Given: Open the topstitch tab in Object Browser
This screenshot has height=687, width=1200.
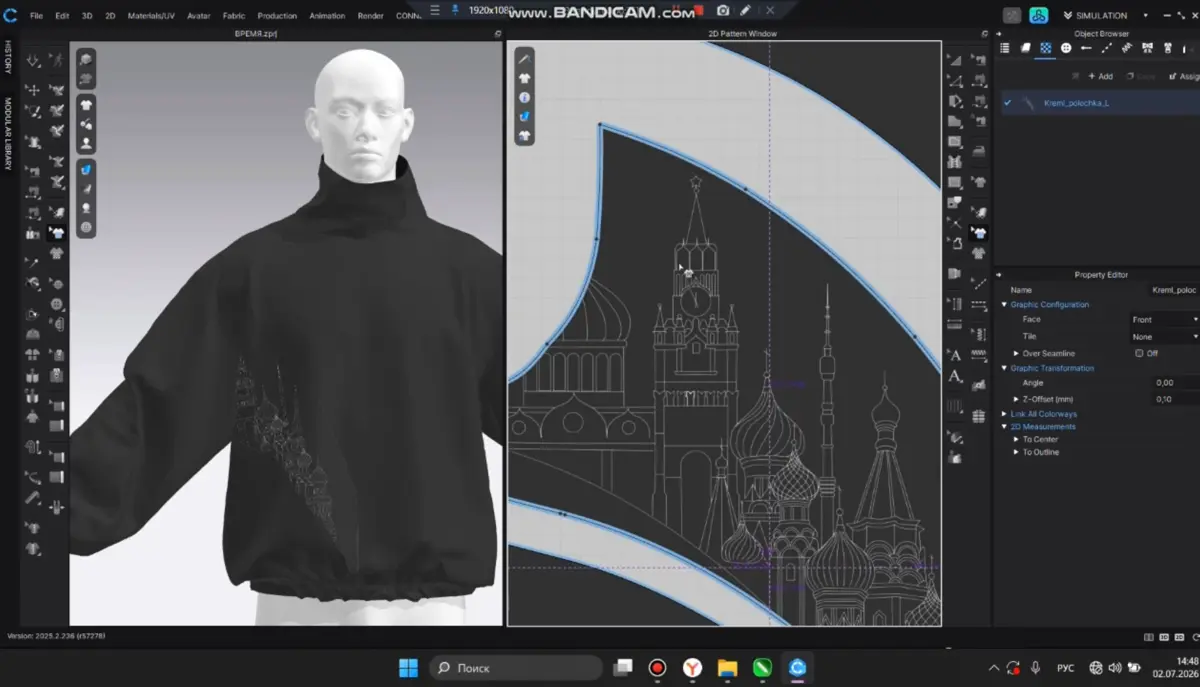Looking at the screenshot, I should [x=1106, y=47].
